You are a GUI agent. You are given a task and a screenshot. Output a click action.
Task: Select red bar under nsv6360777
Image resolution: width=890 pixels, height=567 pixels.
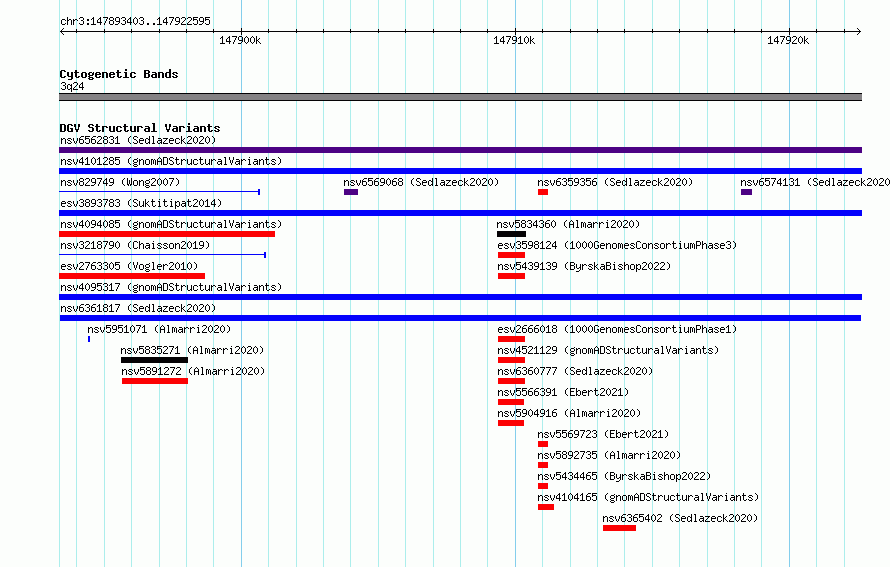511,381
